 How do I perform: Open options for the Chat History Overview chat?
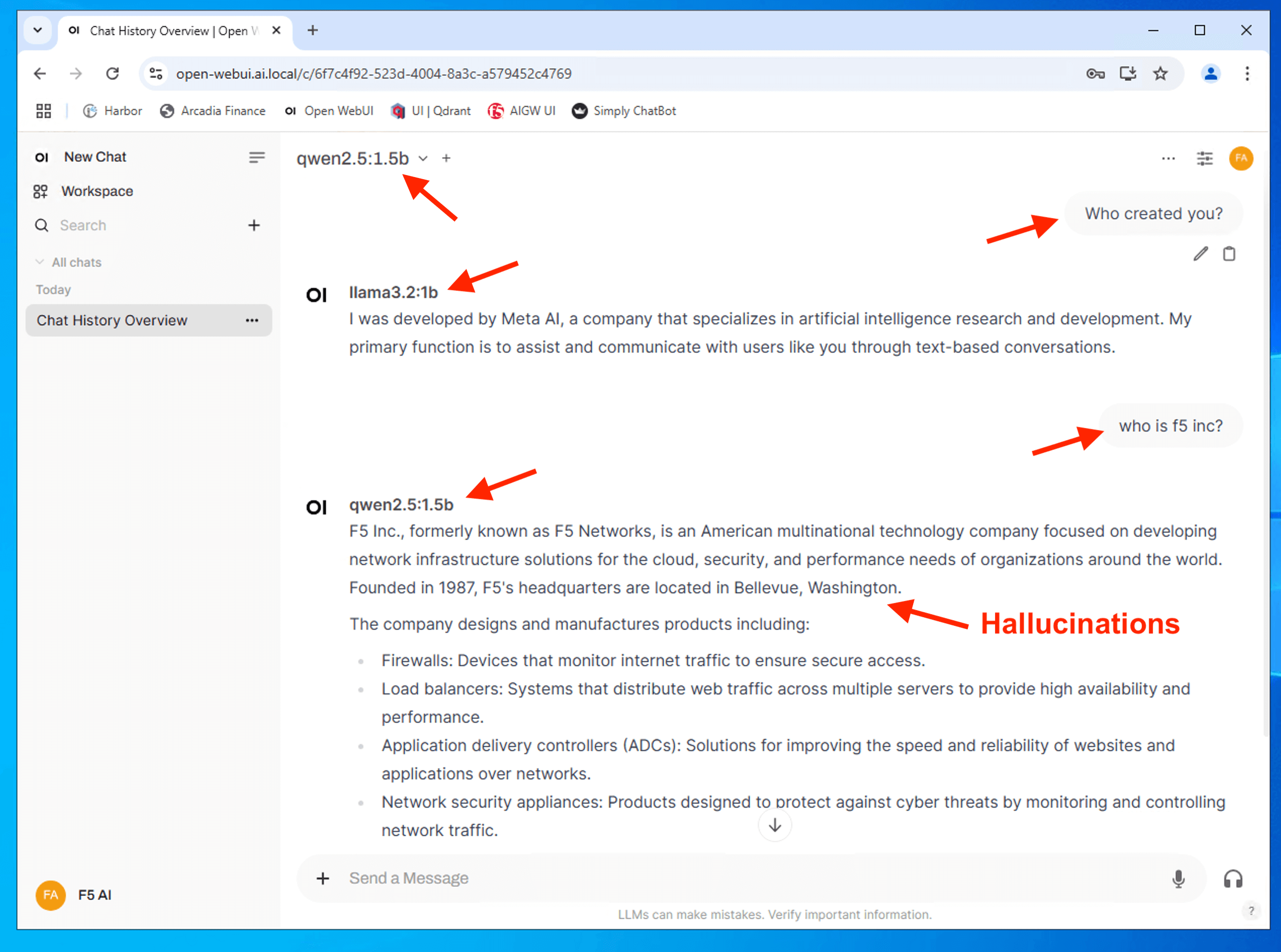pyautogui.click(x=252, y=320)
